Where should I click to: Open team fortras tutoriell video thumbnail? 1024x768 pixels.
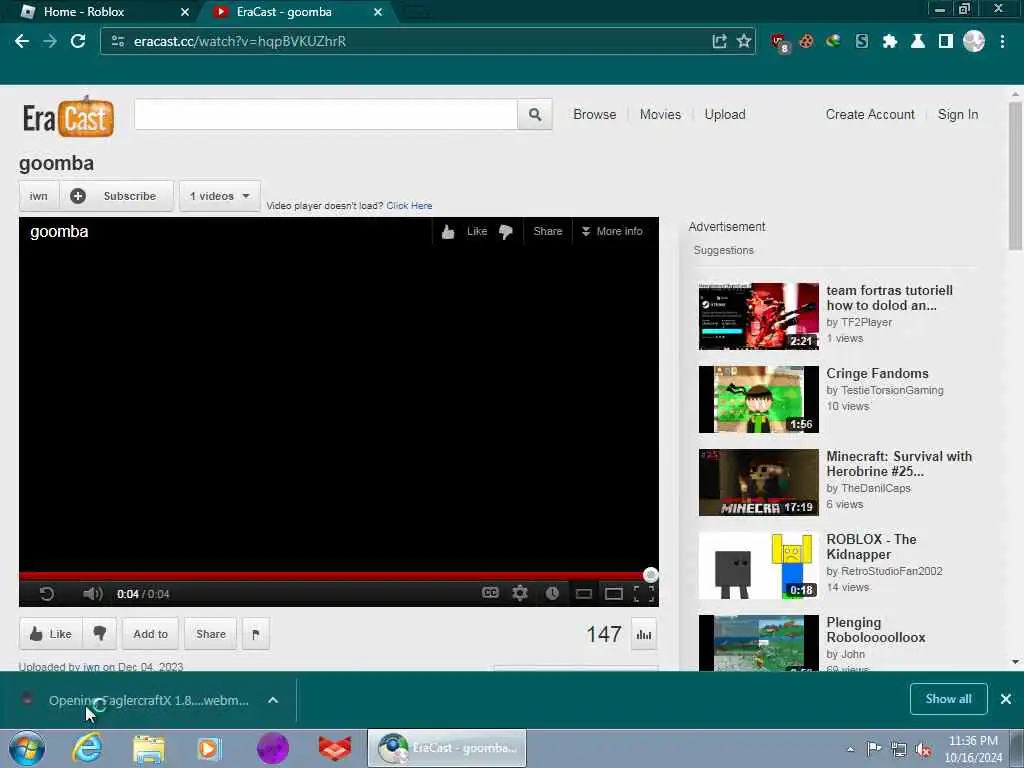point(758,316)
